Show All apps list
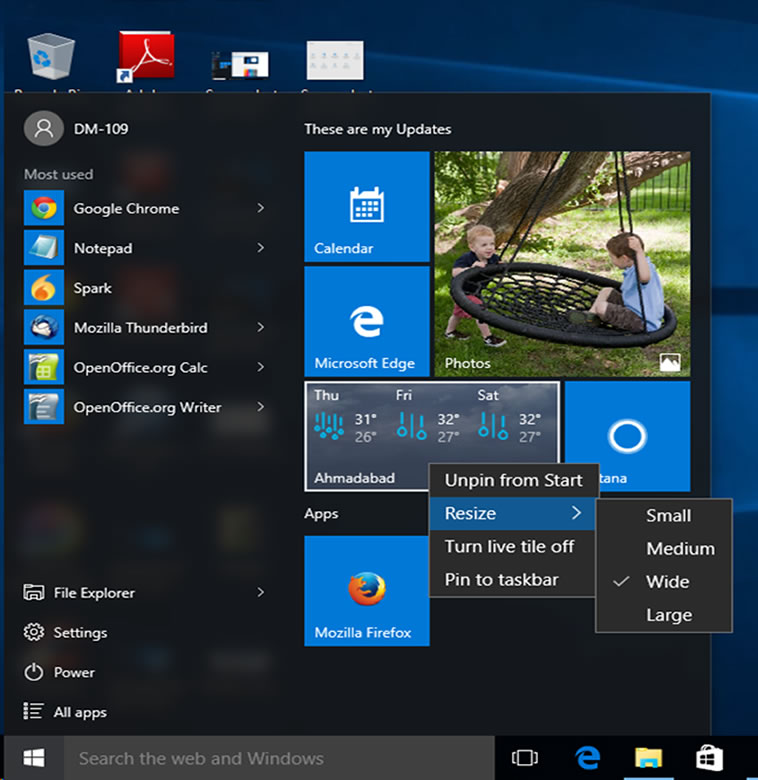Image resolution: width=758 pixels, height=780 pixels. point(65,712)
